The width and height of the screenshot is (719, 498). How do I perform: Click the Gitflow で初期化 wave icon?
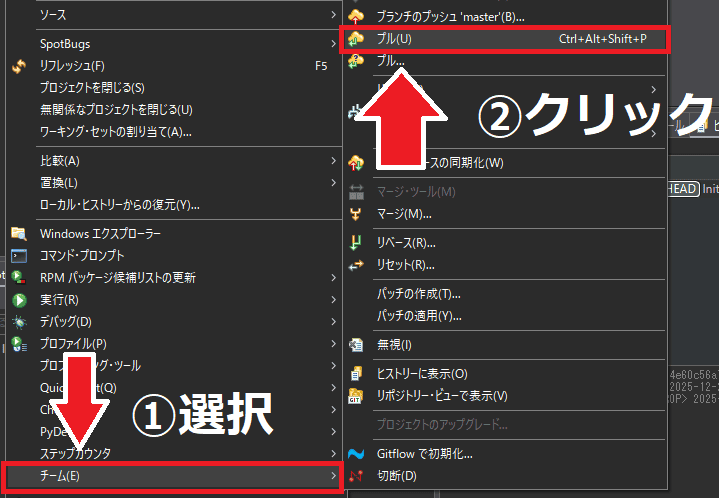click(x=356, y=453)
